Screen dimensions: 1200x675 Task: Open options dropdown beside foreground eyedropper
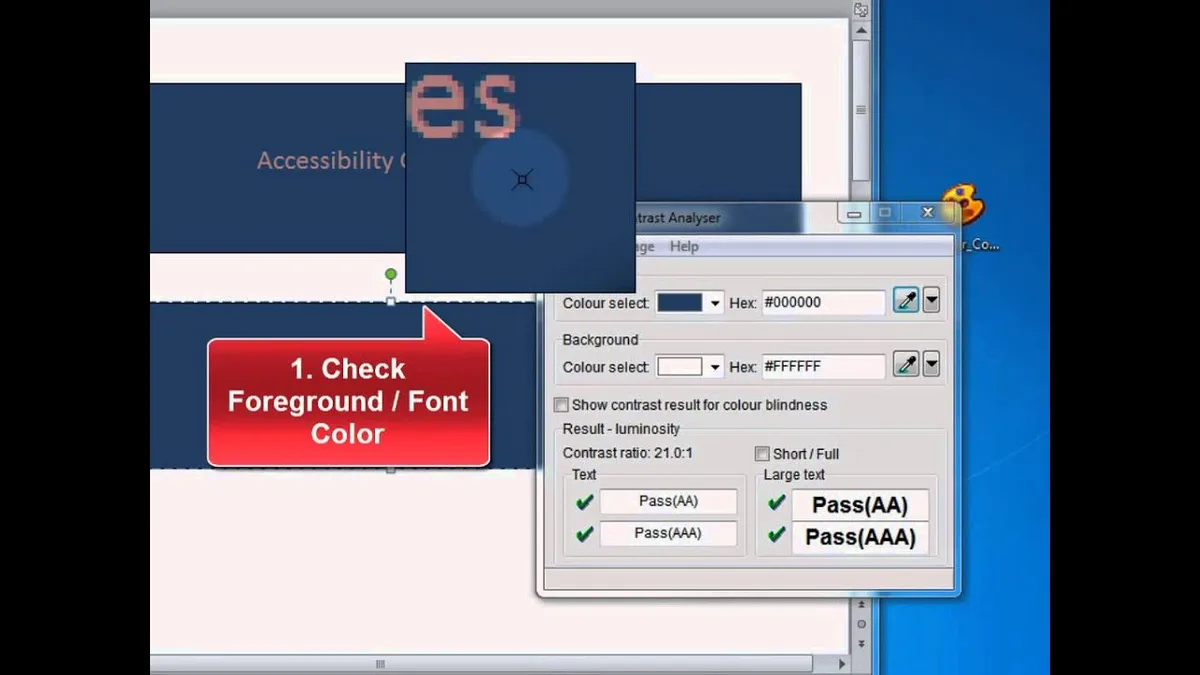click(931, 301)
